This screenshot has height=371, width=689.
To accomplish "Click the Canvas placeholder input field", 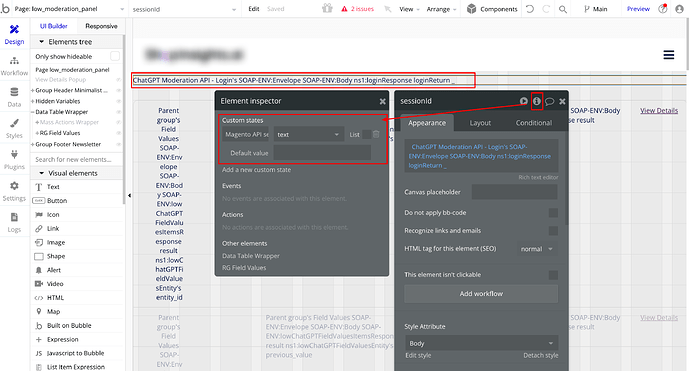I will 514,192.
